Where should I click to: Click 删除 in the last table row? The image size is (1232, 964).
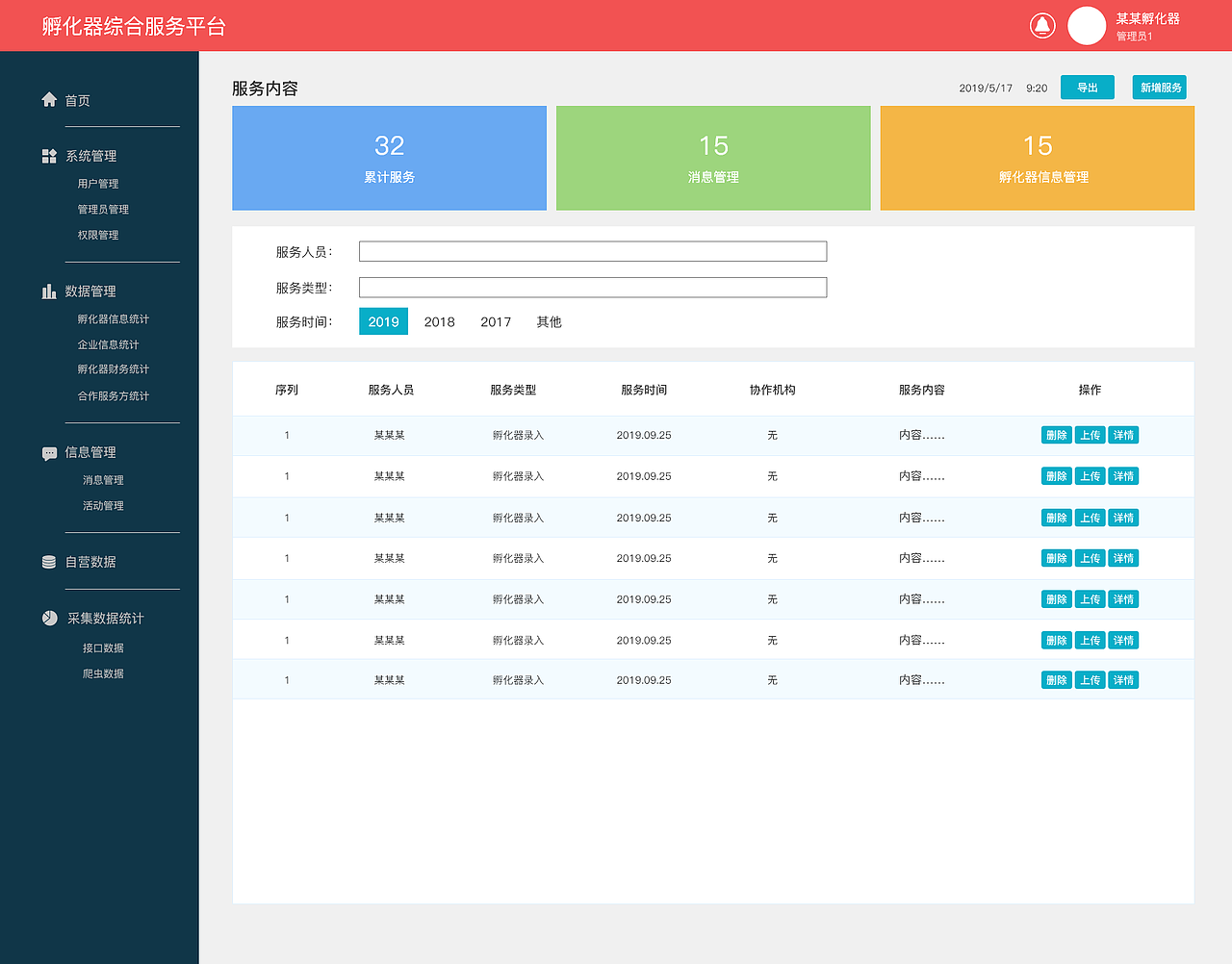click(1057, 680)
